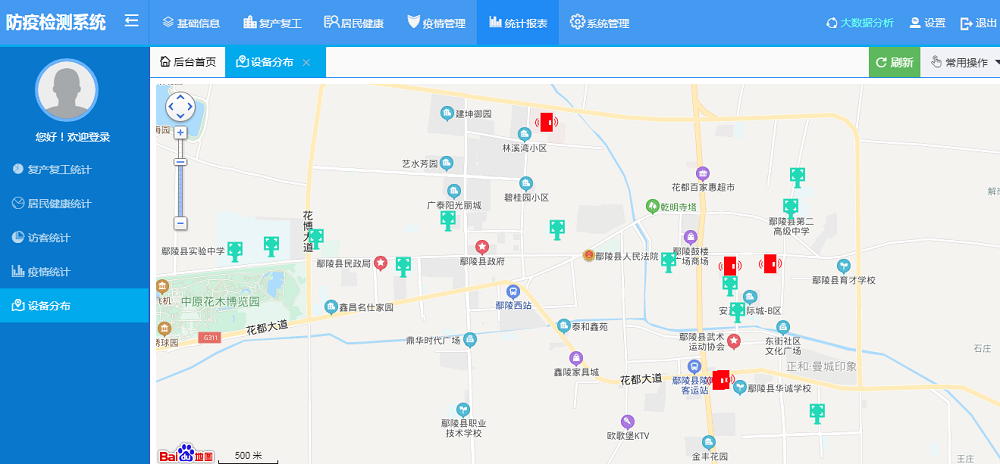
Task: Open the 系统管理 top menu
Action: click(600, 23)
